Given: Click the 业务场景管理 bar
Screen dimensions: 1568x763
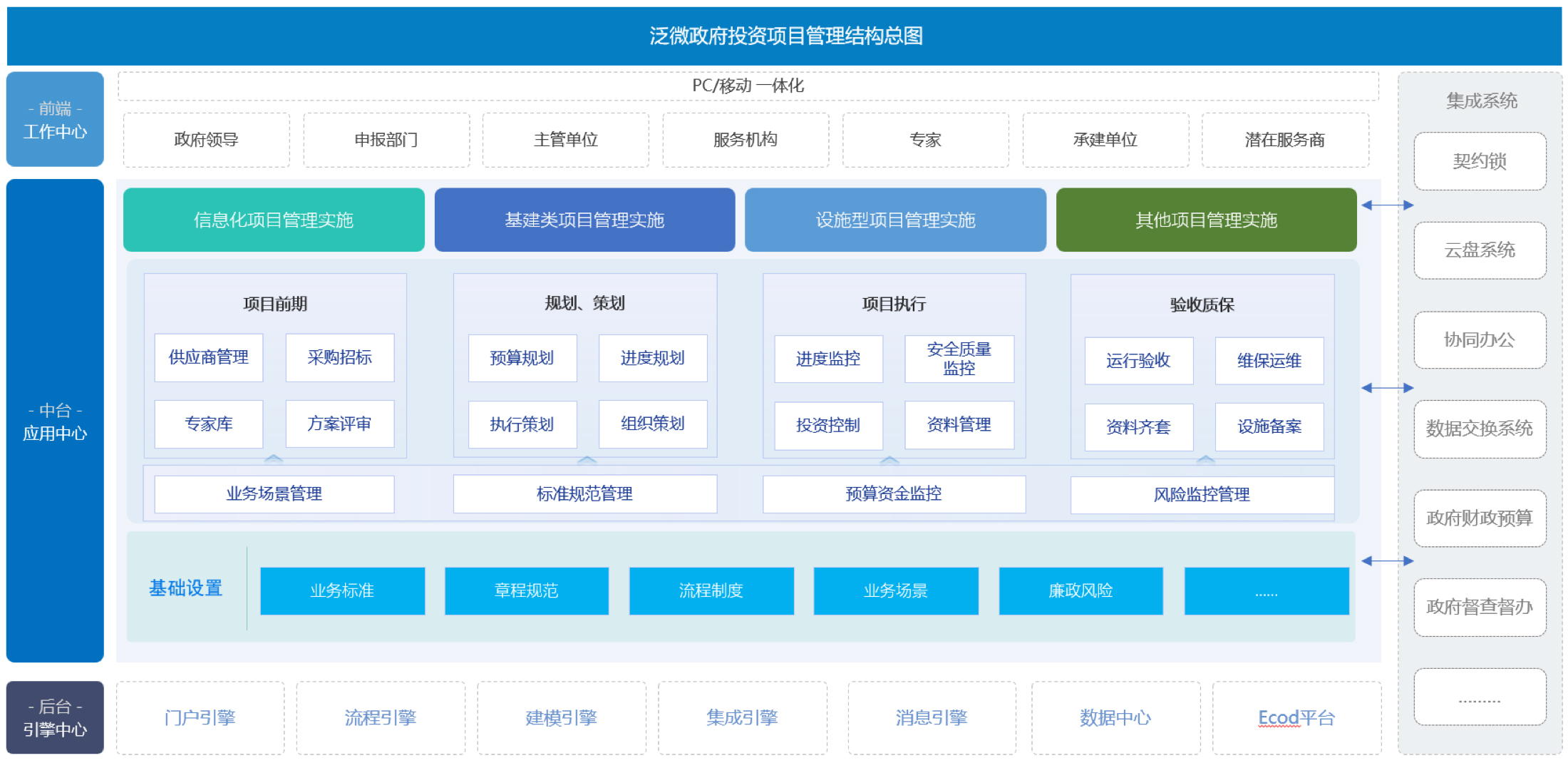Looking at the screenshot, I should click(x=274, y=493).
